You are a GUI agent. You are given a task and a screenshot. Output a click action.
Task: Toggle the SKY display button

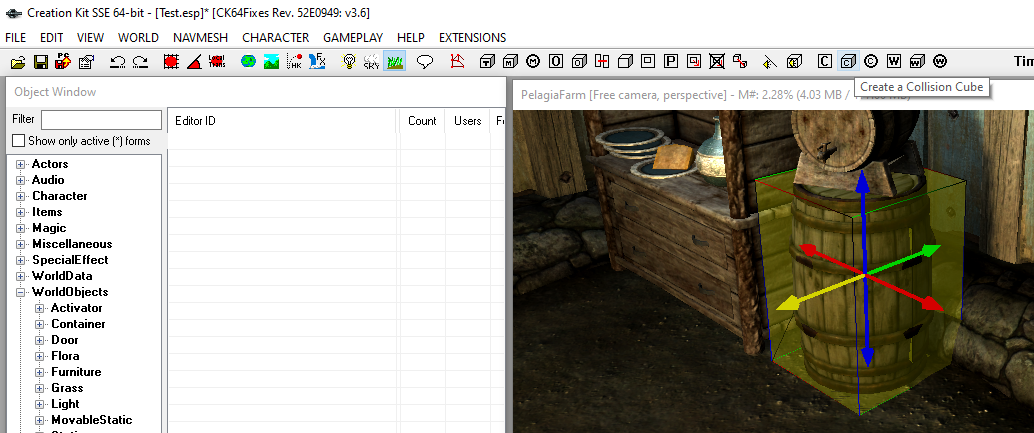tap(372, 62)
